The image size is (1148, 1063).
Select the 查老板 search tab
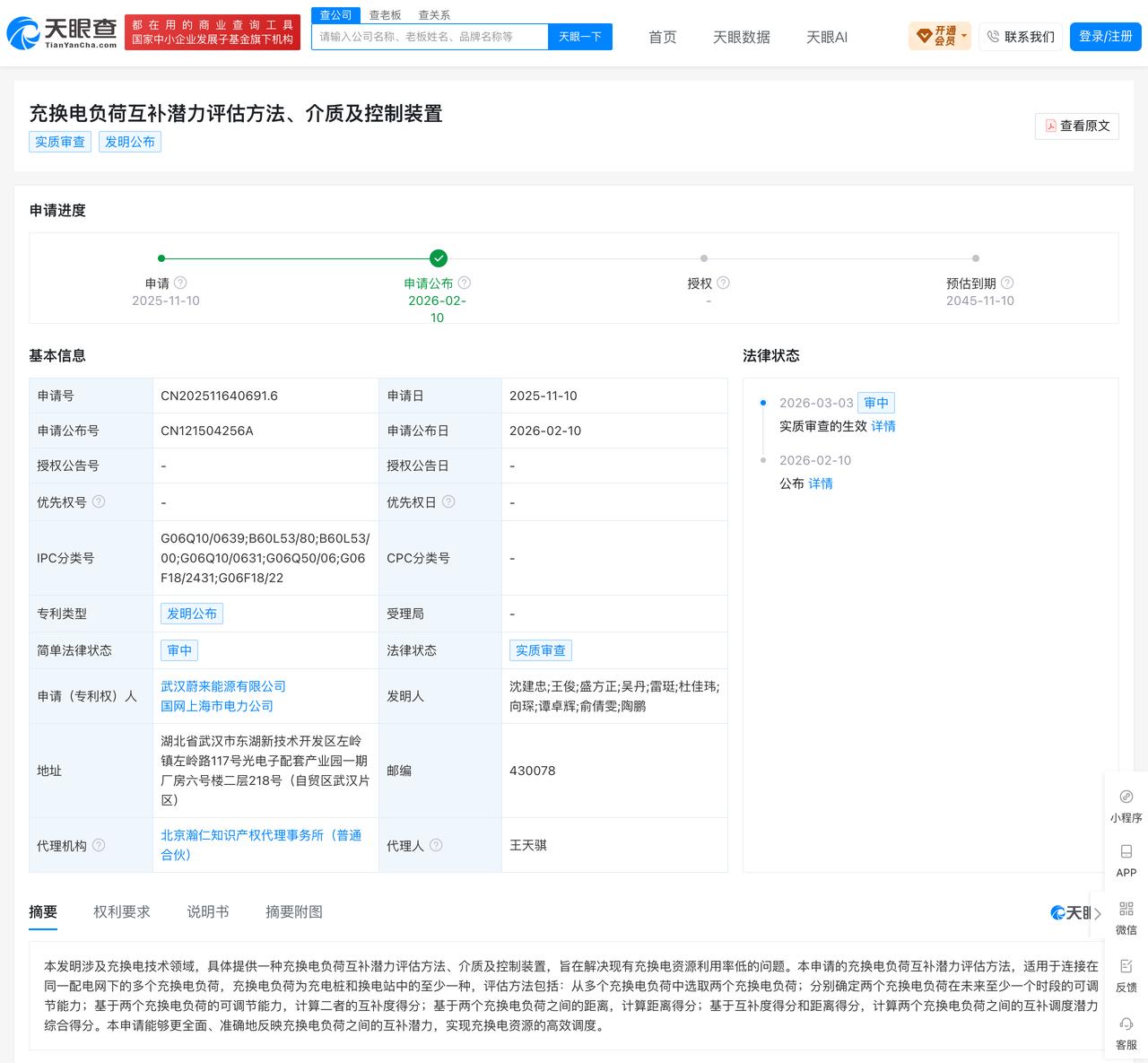(386, 15)
